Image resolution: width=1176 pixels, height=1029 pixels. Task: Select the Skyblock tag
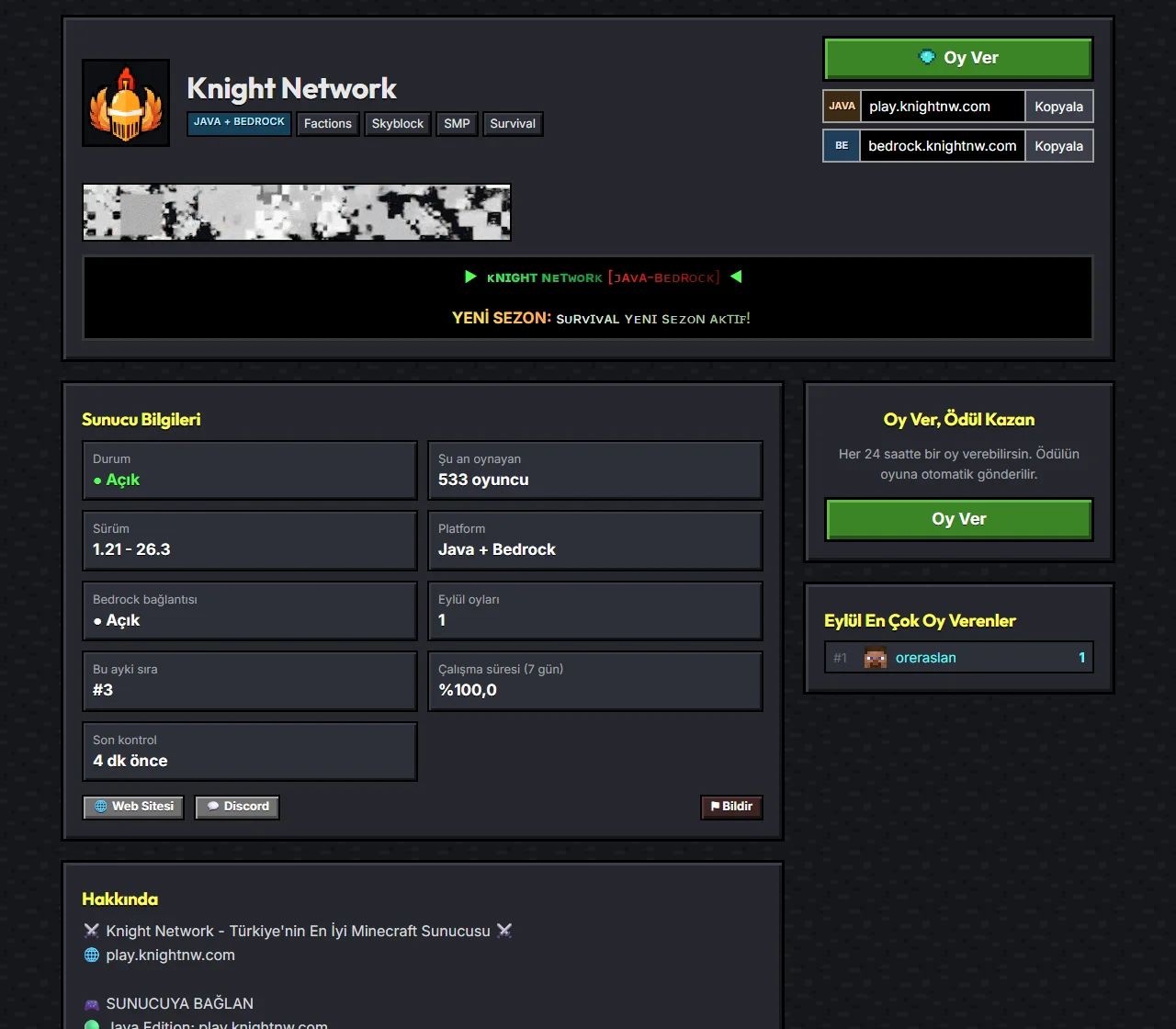[x=398, y=123]
